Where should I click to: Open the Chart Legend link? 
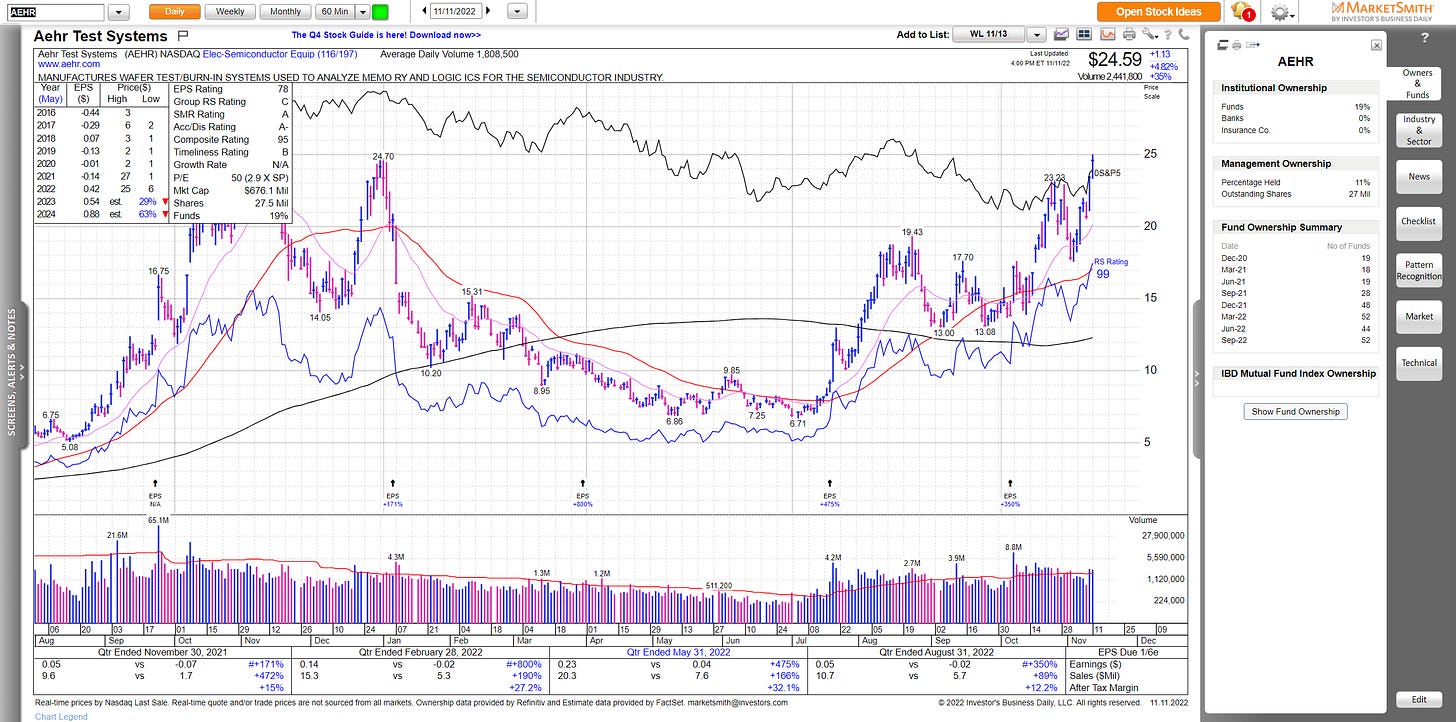click(x=61, y=716)
